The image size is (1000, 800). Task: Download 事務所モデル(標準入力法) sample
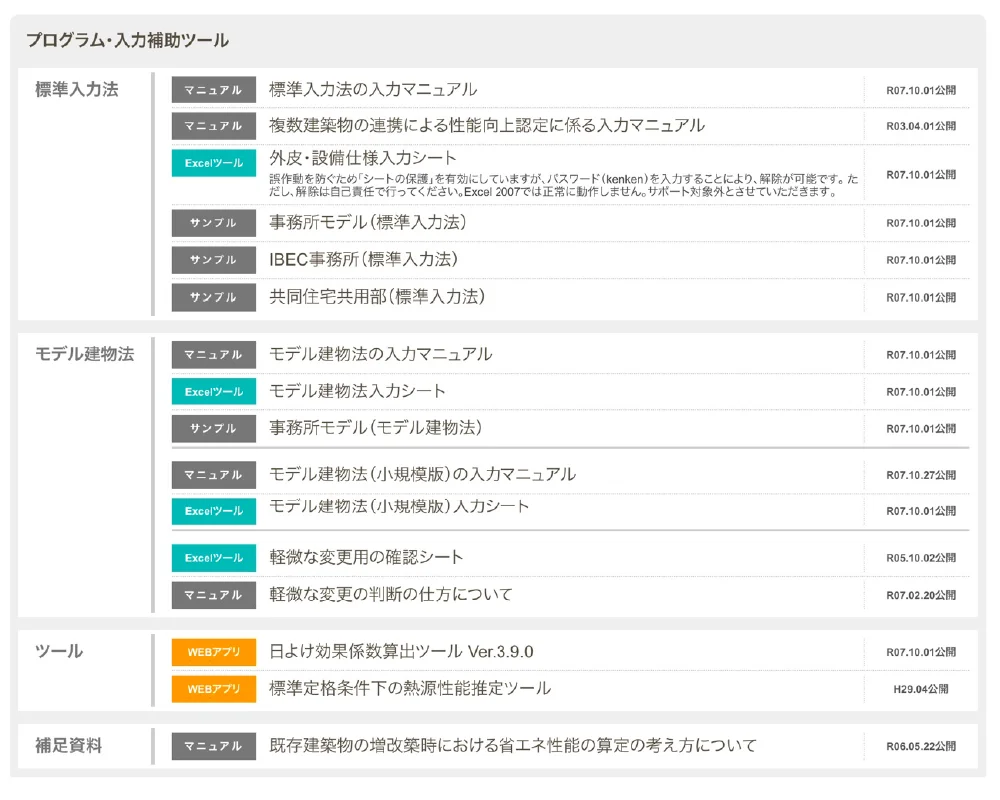pyautogui.click(x=367, y=223)
